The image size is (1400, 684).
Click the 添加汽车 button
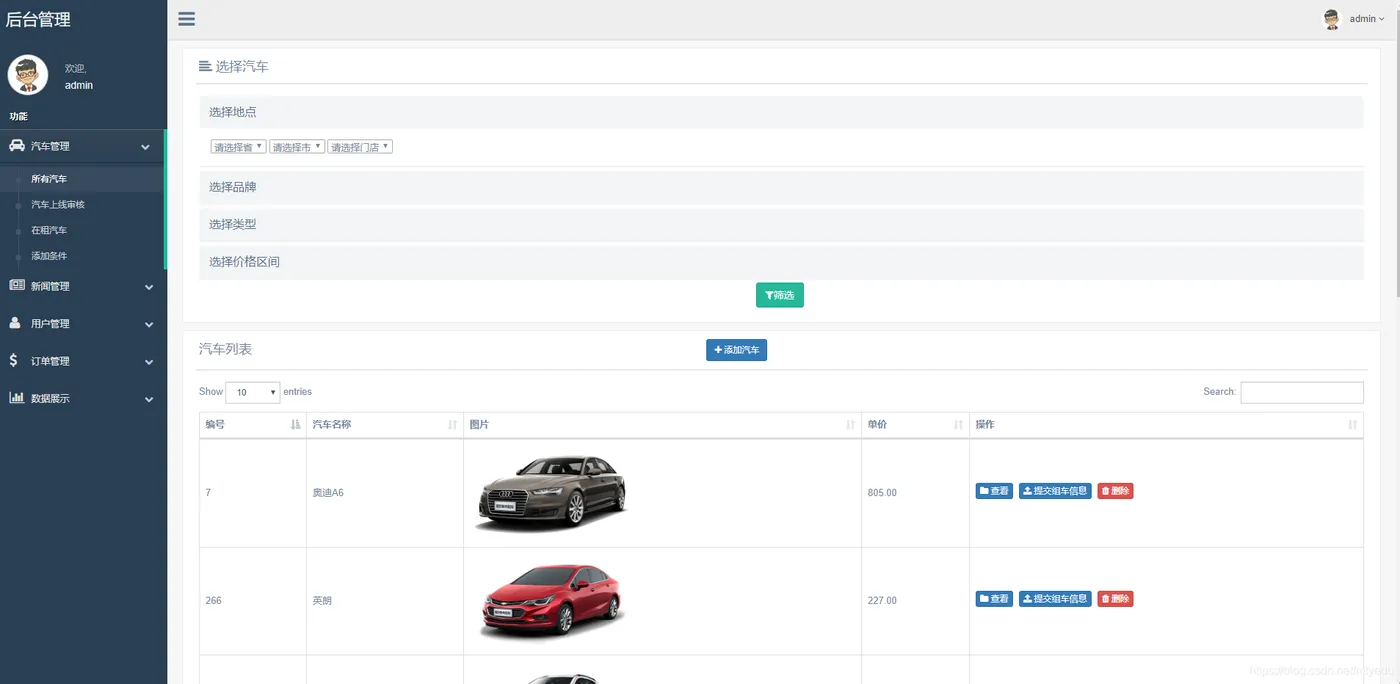[736, 350]
